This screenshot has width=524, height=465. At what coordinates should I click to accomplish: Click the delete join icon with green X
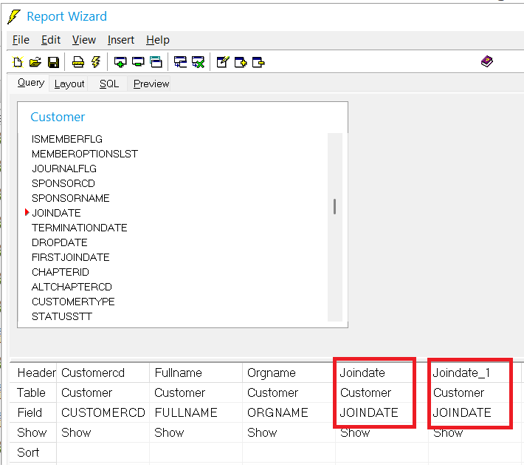coord(198,62)
